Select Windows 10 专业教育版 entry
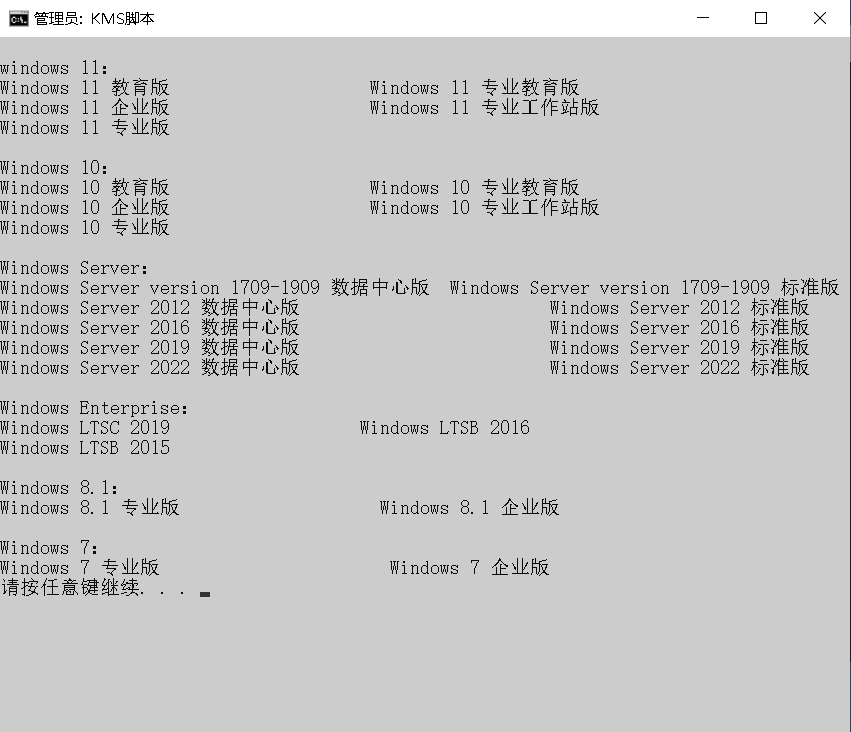Viewport: 851px width, 732px height. coord(476,187)
